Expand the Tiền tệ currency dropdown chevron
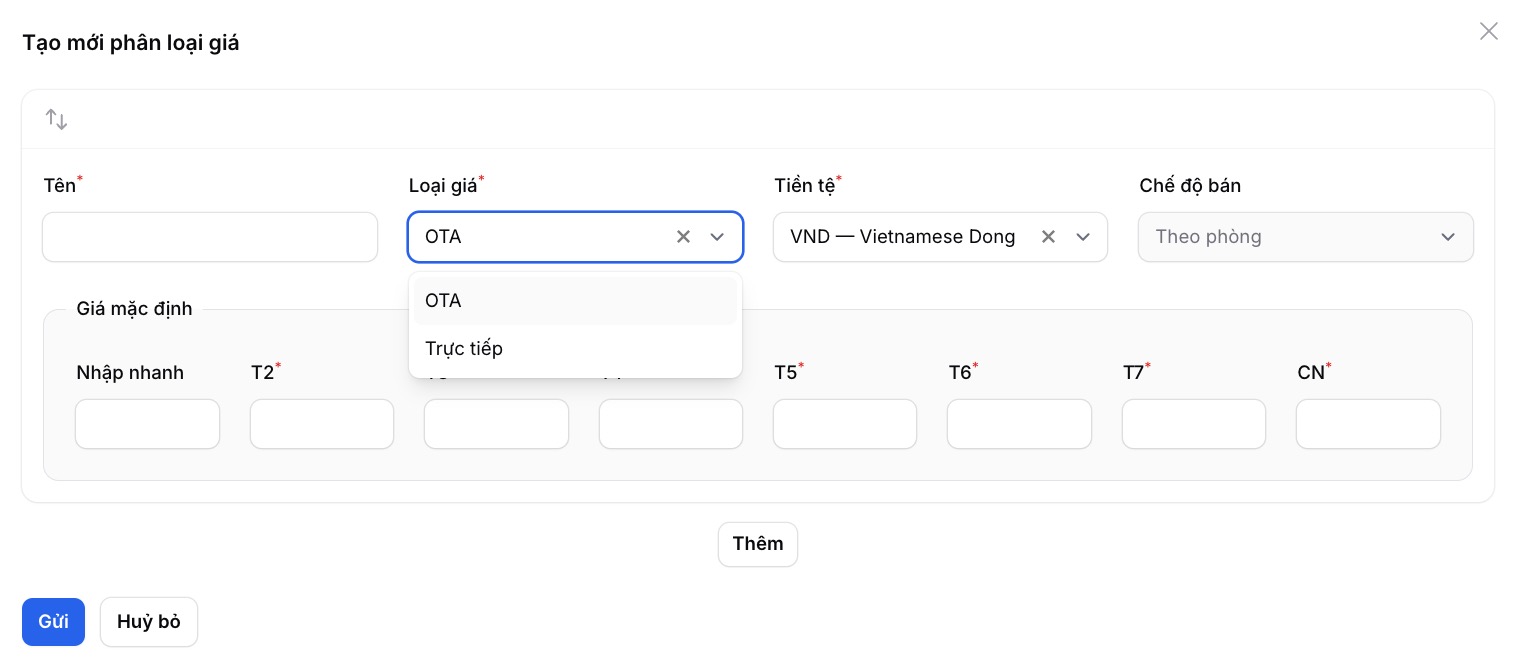This screenshot has height=668, width=1516. [1083, 237]
